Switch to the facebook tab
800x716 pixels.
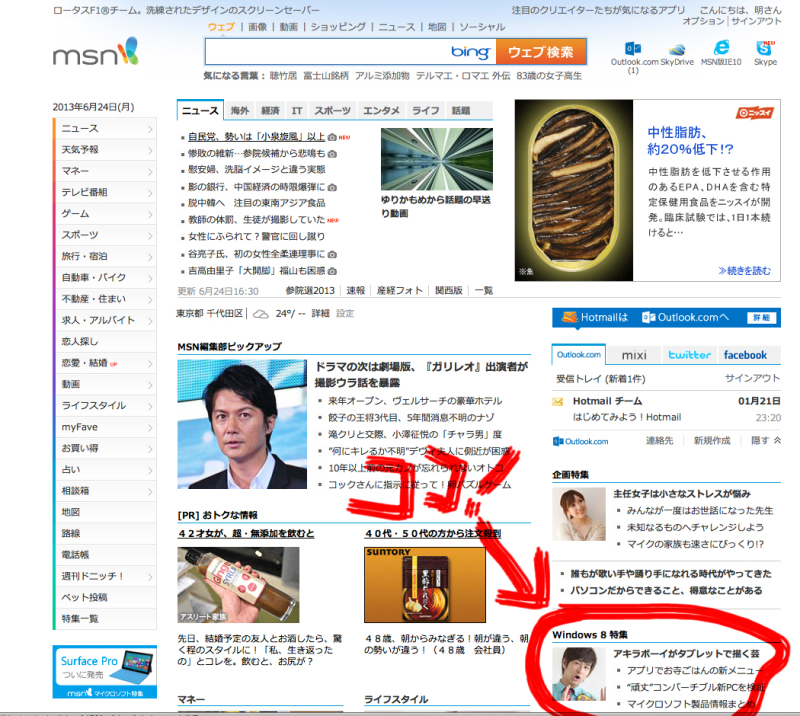(x=745, y=355)
